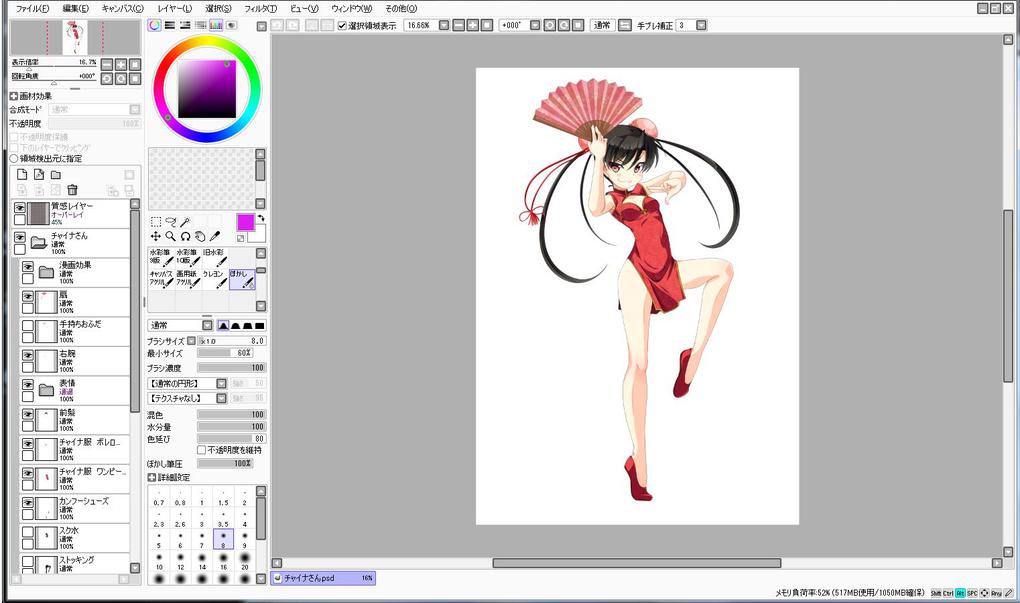Switch to the チャイナさん.psd document tab
The image size is (1020, 603).
[323, 578]
